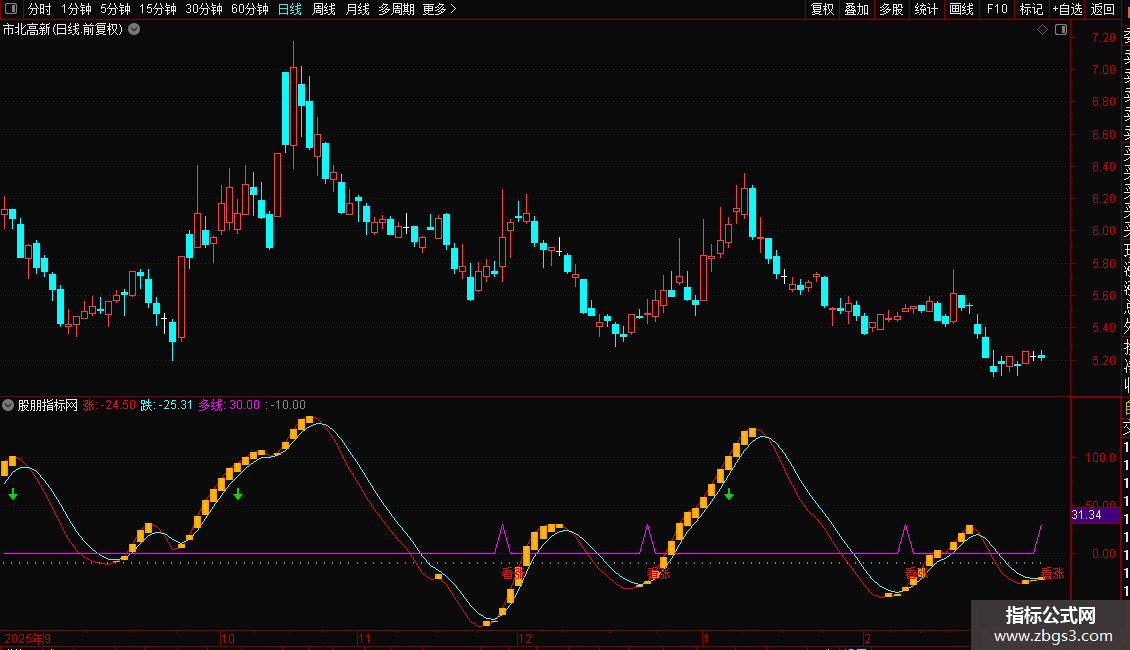Select the 60分钟 period

pyautogui.click(x=250, y=9)
